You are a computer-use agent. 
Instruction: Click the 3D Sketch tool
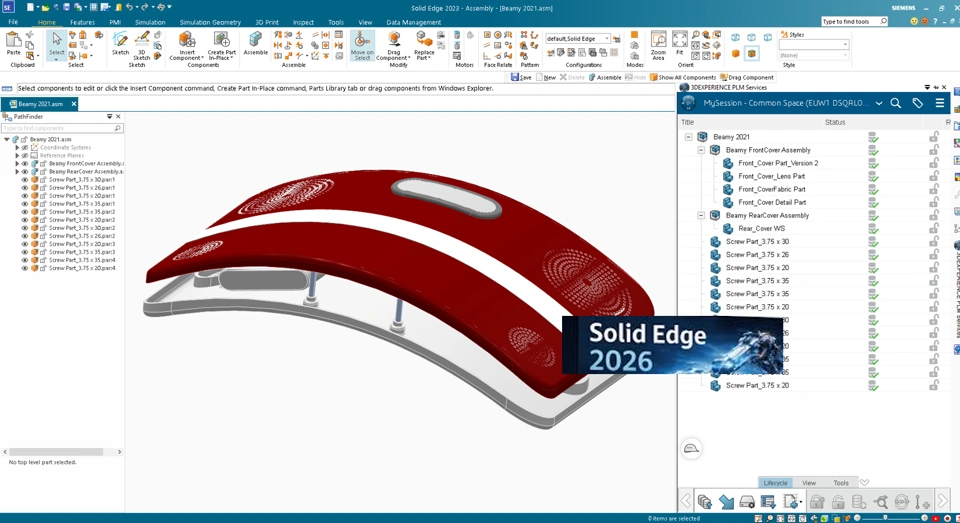pyautogui.click(x=142, y=45)
